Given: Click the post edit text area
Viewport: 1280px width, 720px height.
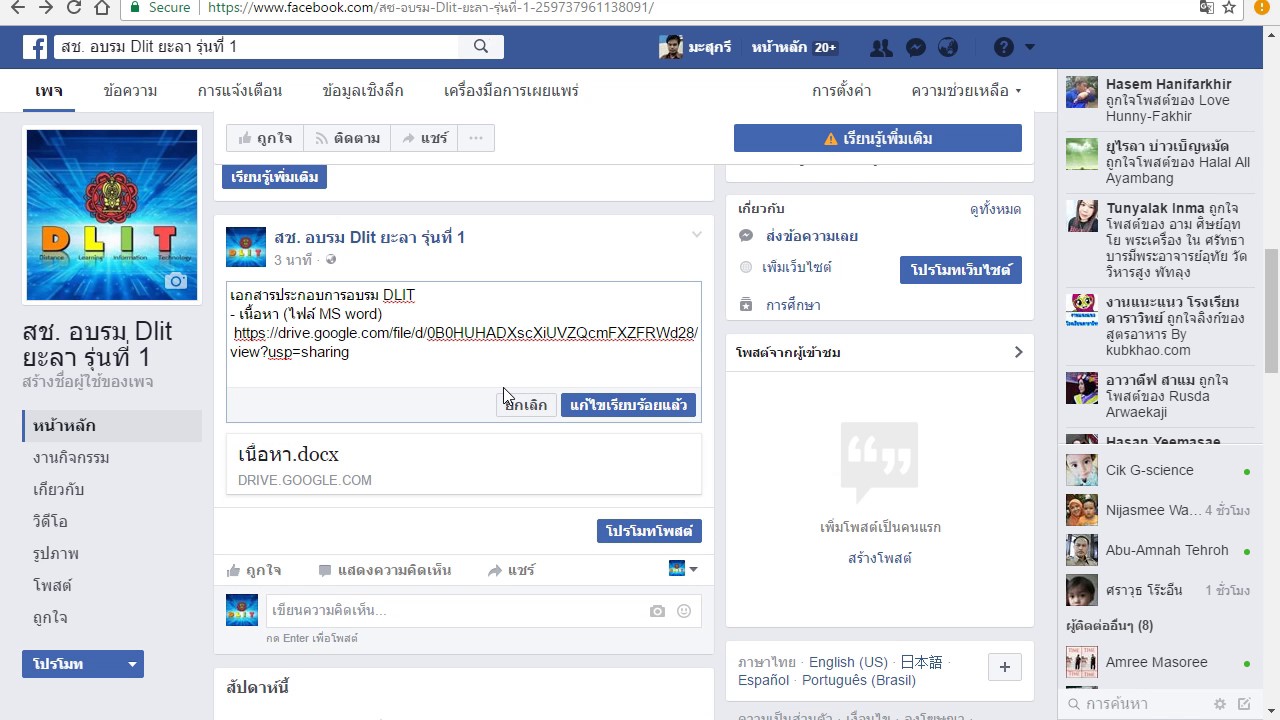Looking at the screenshot, I should pos(464,334).
